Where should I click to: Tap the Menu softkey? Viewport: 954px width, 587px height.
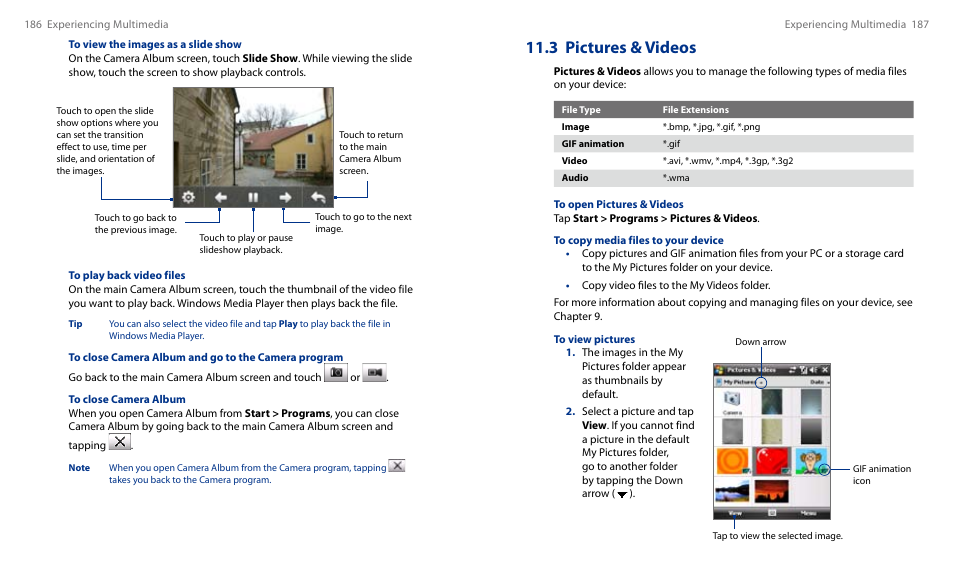click(809, 513)
